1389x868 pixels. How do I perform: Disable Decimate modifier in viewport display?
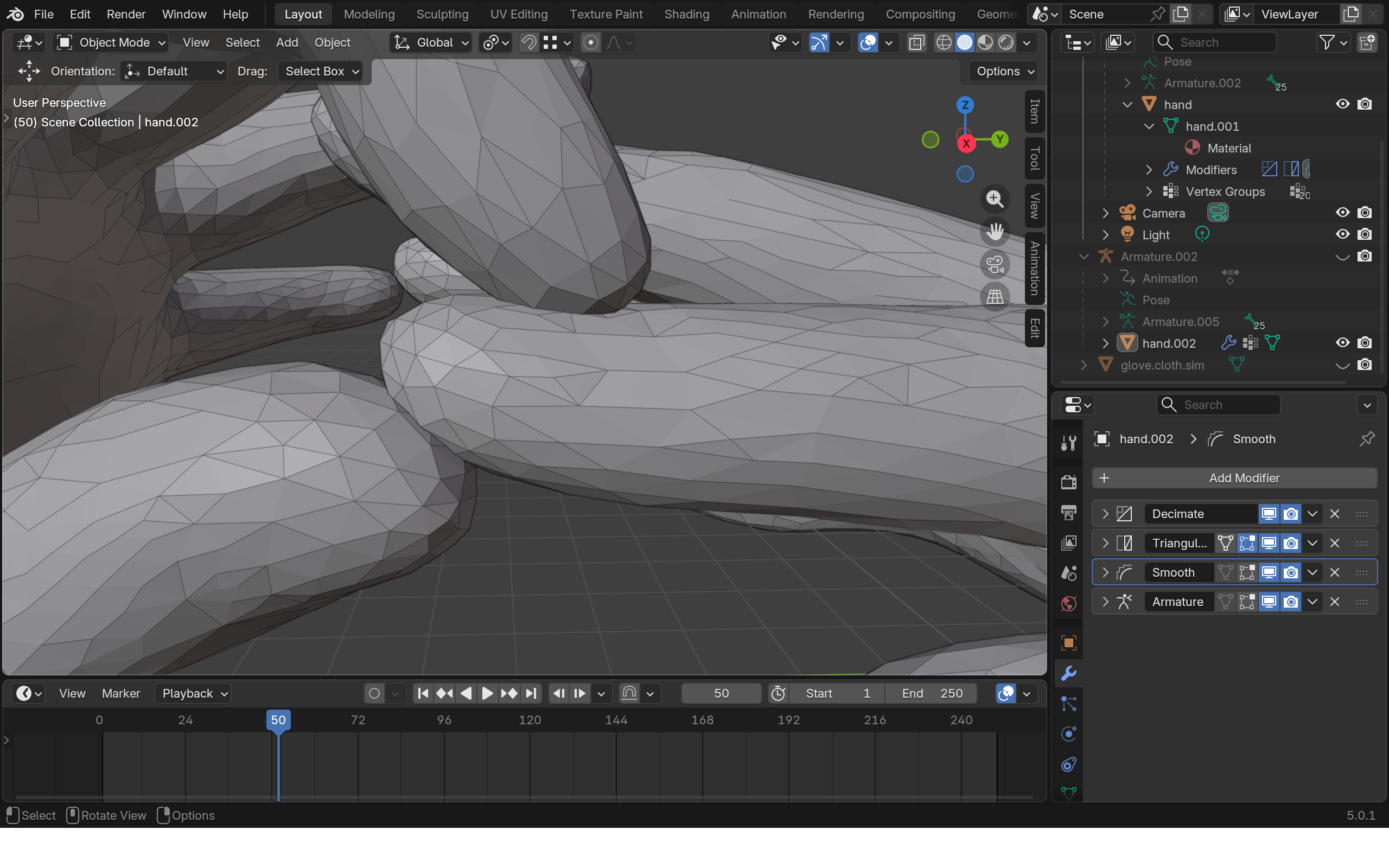(1269, 514)
